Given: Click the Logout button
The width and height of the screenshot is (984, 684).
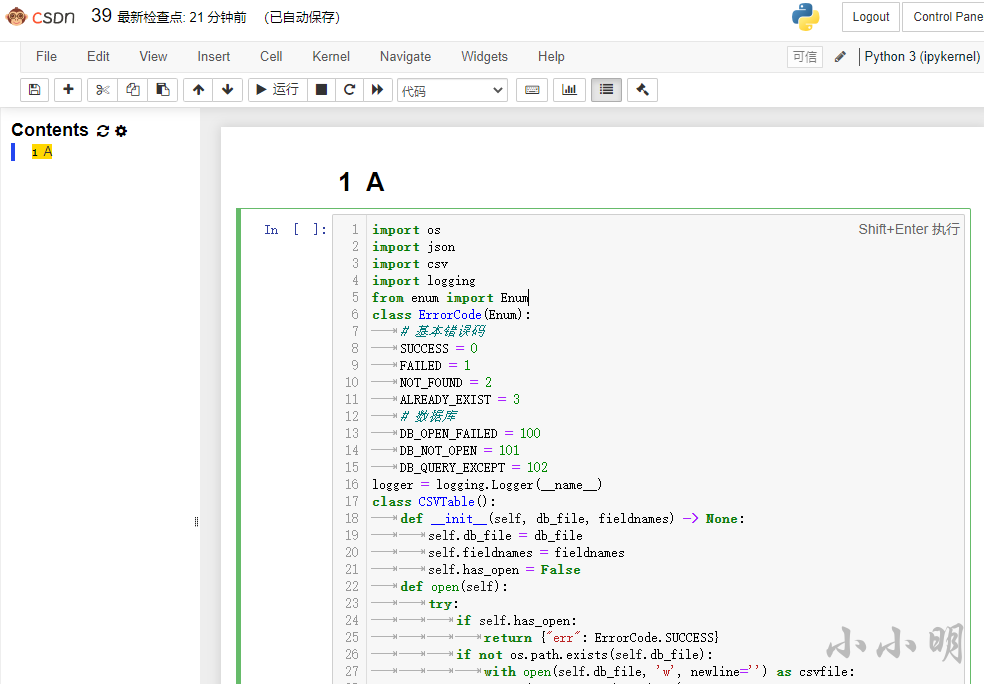Looking at the screenshot, I should tap(870, 17).
